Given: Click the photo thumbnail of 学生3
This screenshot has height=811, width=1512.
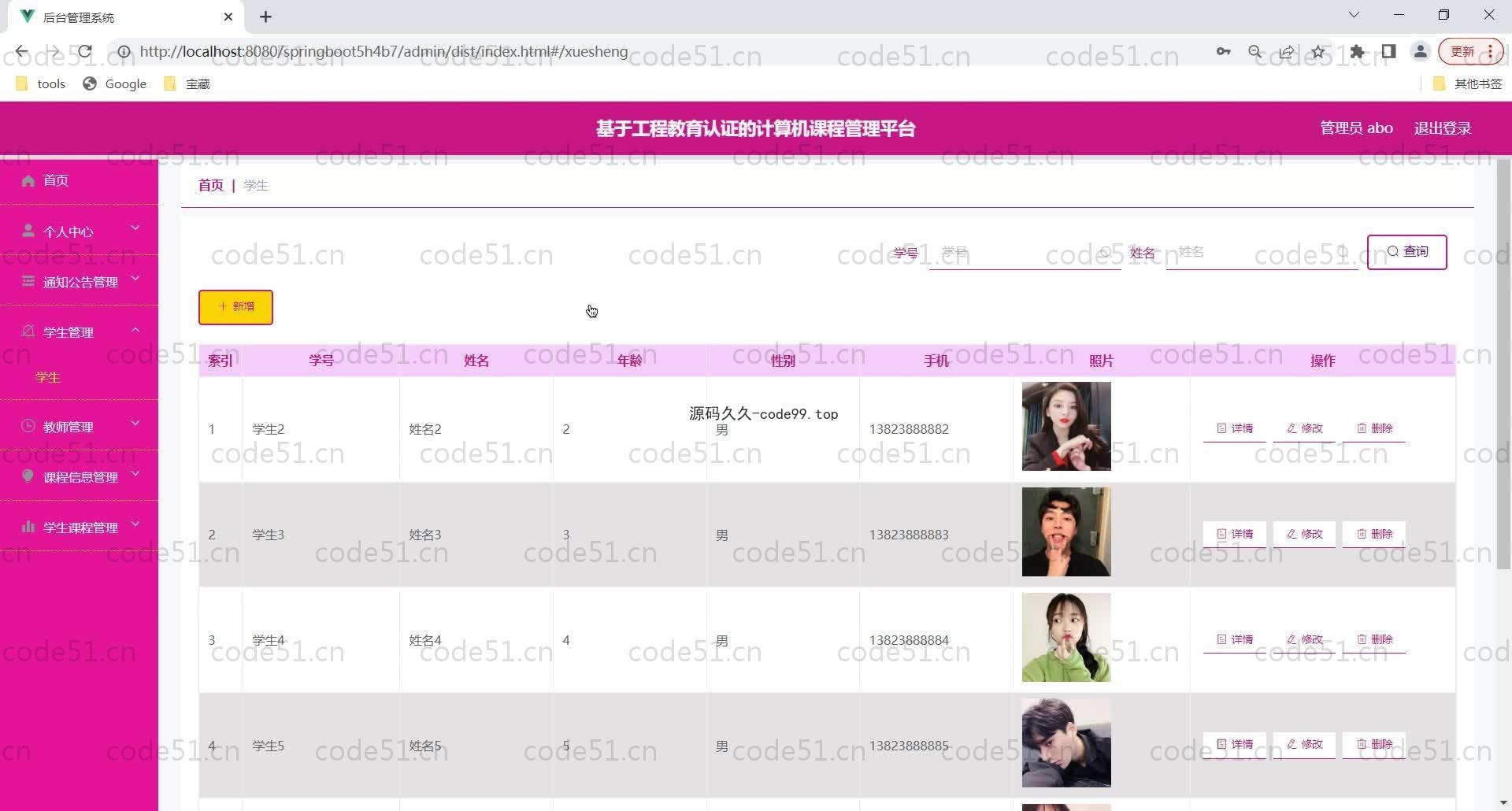Looking at the screenshot, I should point(1066,532).
